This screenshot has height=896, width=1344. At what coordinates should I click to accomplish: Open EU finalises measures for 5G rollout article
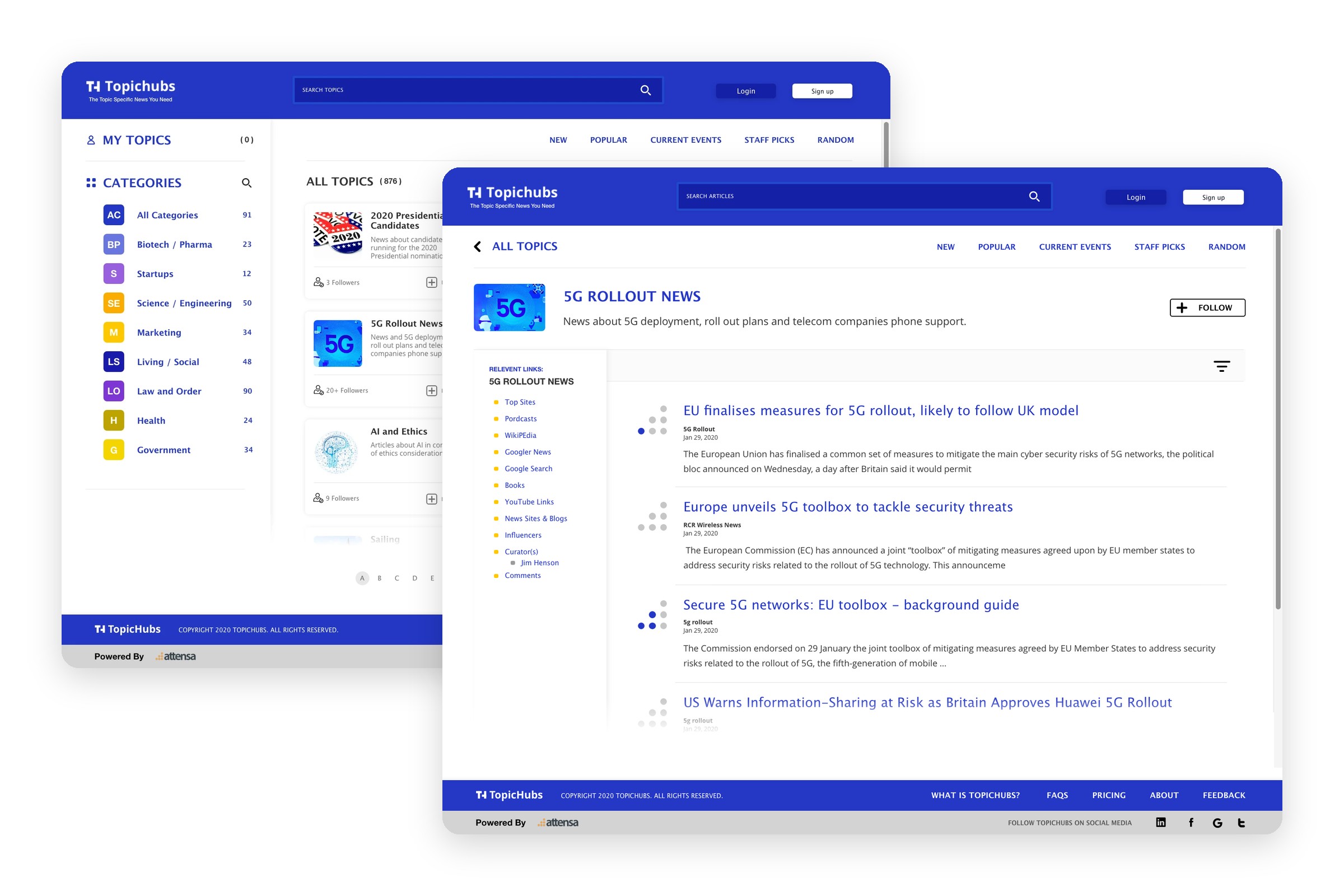click(x=880, y=410)
